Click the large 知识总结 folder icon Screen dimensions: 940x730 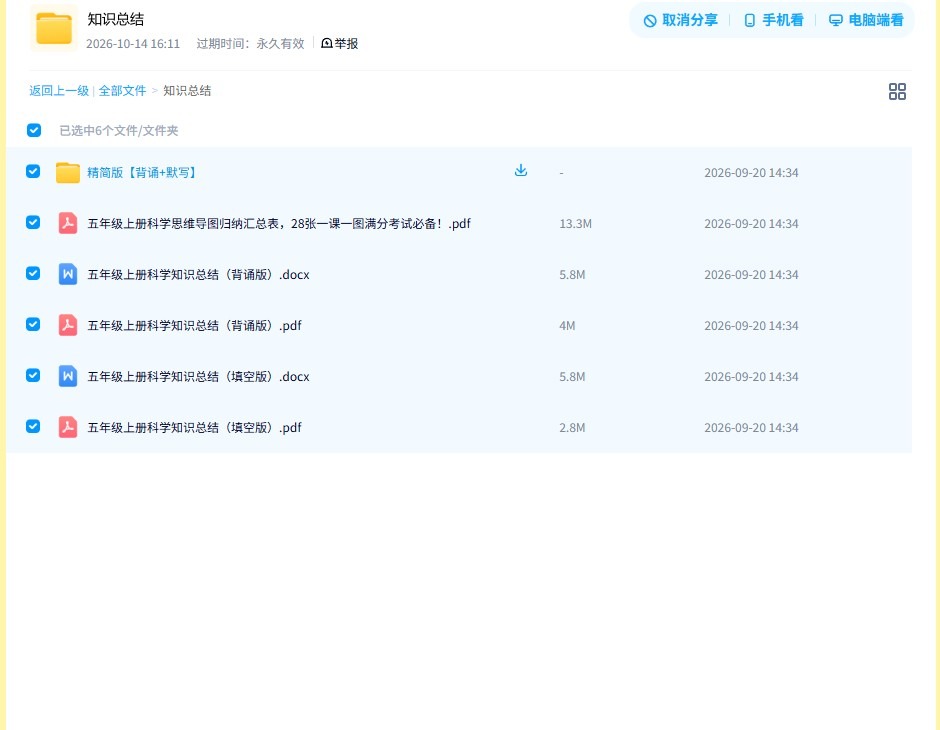pos(54,28)
